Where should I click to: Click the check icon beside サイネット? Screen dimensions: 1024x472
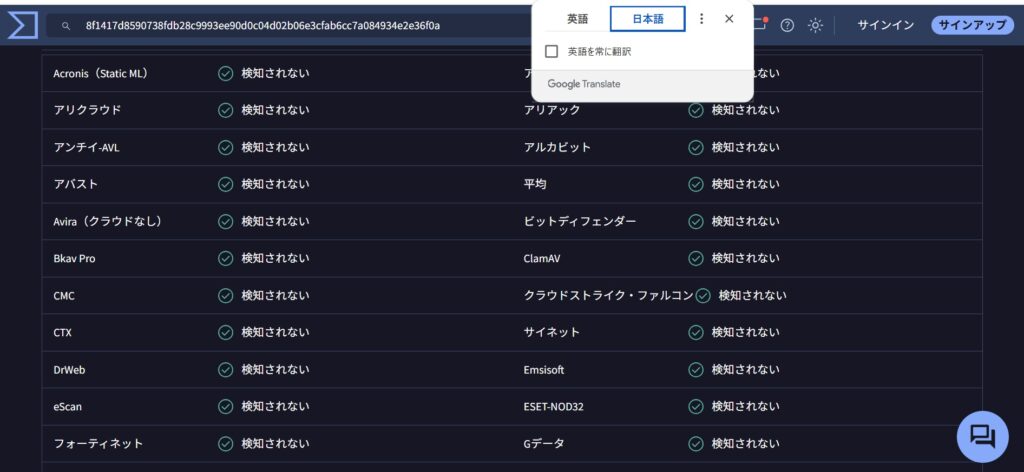pyautogui.click(x=696, y=333)
